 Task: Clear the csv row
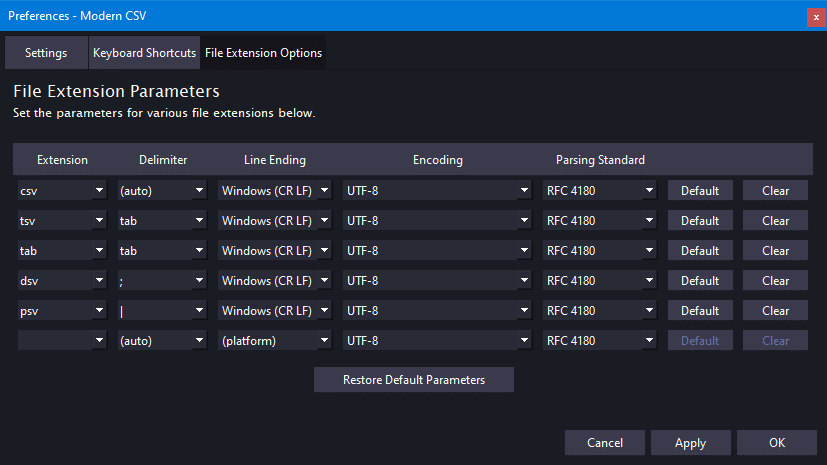click(775, 190)
